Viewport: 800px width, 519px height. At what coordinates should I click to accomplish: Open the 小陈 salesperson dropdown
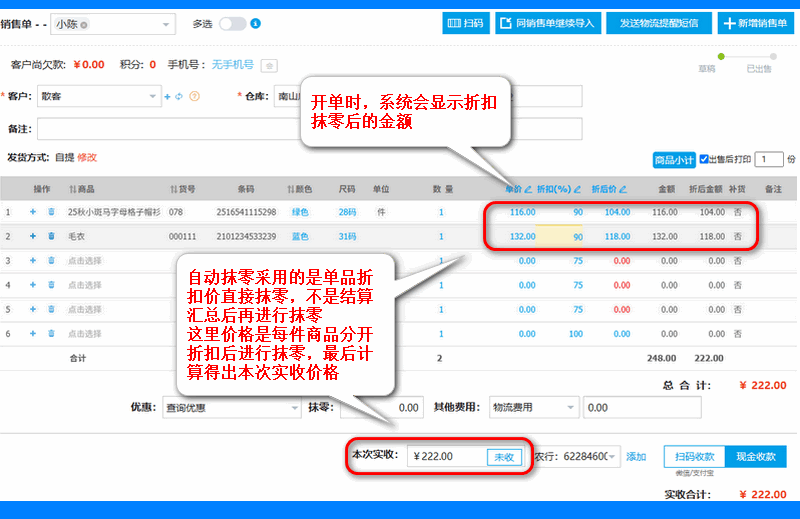click(x=113, y=24)
